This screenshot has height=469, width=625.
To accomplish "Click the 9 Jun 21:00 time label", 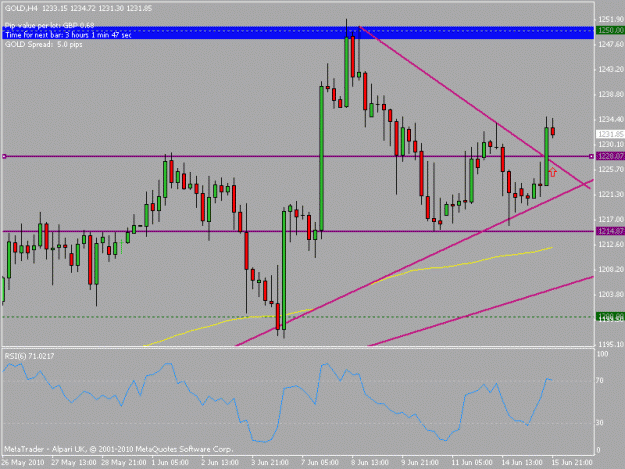I will [420, 463].
